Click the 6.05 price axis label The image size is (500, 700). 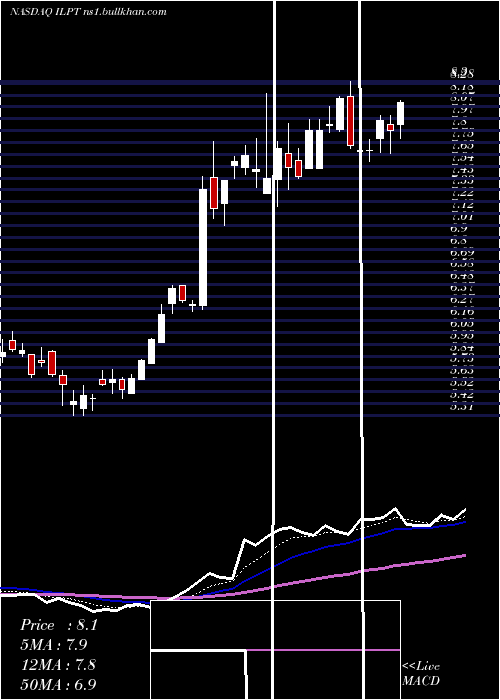tap(462, 324)
